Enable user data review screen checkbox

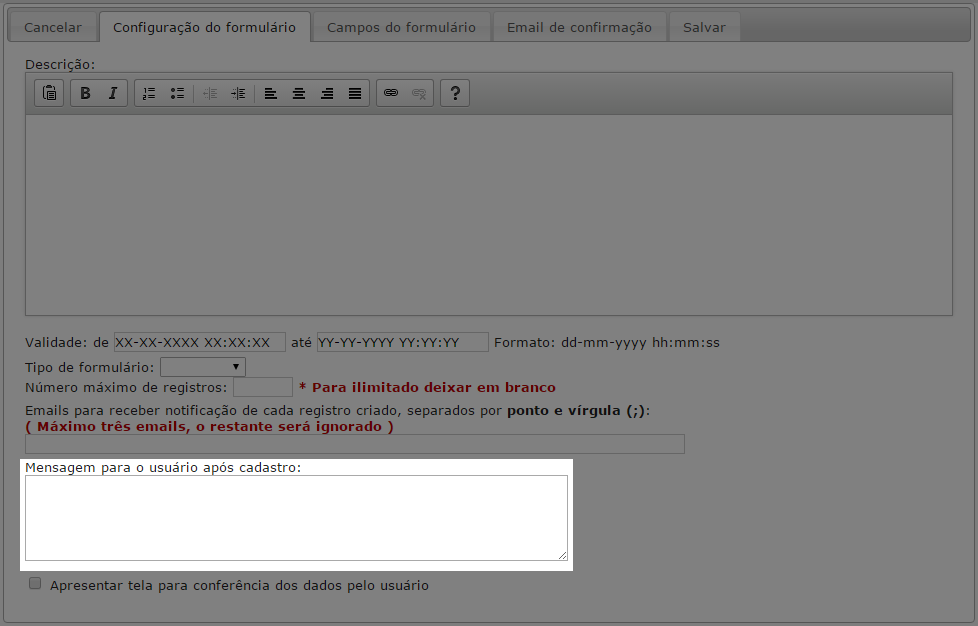click(35, 584)
